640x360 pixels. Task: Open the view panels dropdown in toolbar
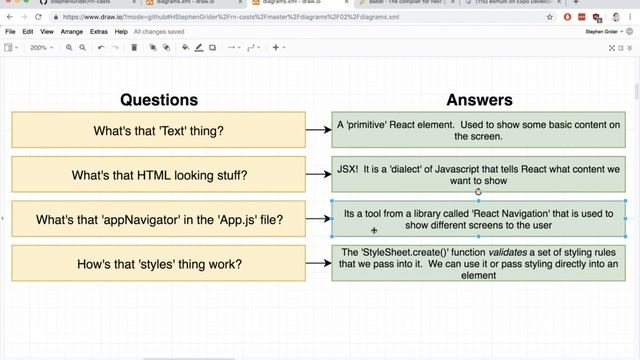11,48
